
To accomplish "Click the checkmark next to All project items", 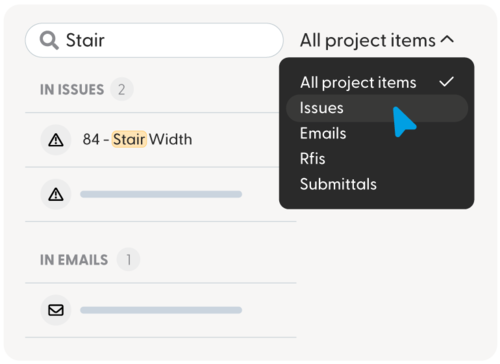I will 446,82.
